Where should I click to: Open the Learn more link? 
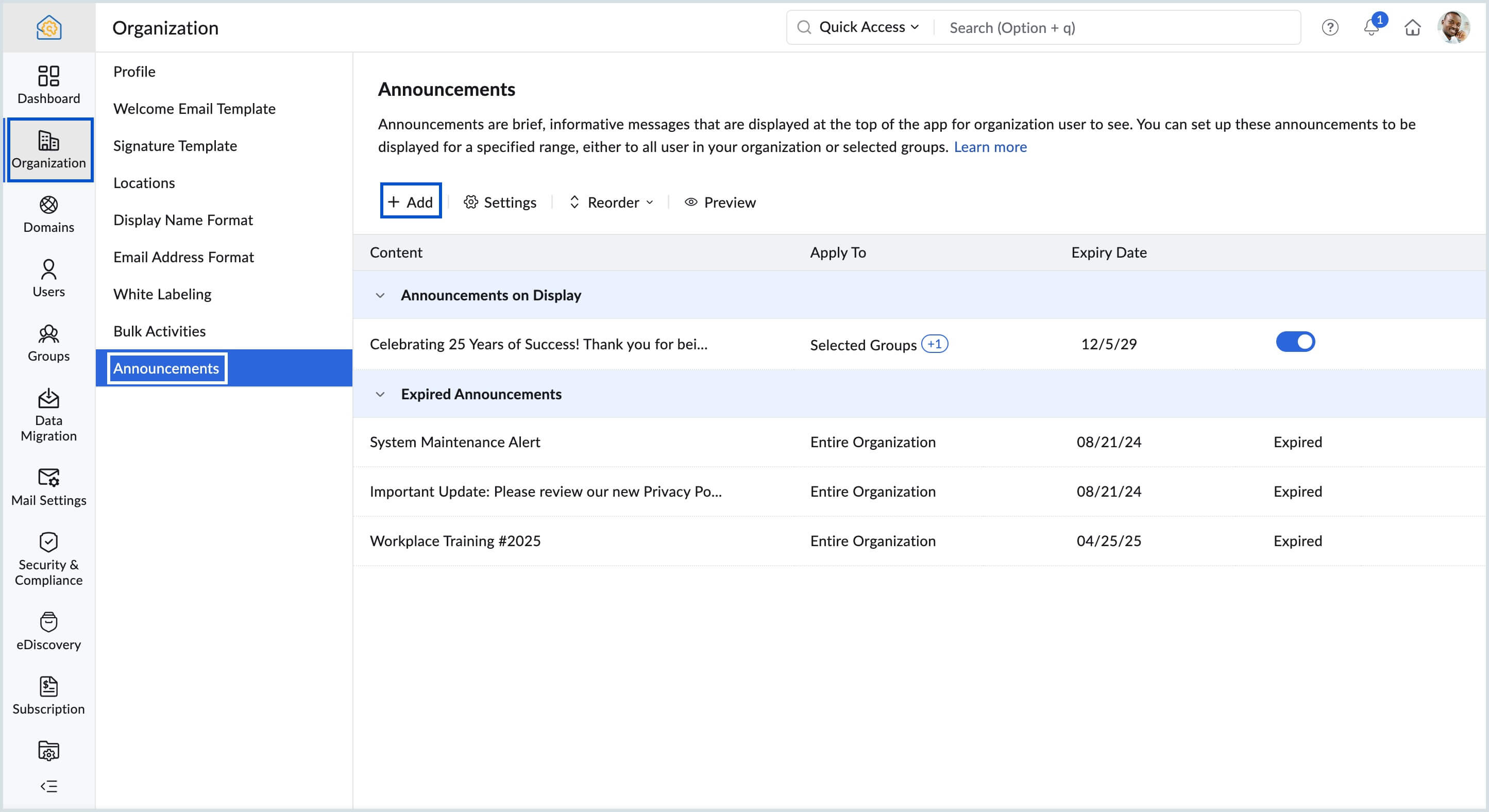pyautogui.click(x=990, y=147)
